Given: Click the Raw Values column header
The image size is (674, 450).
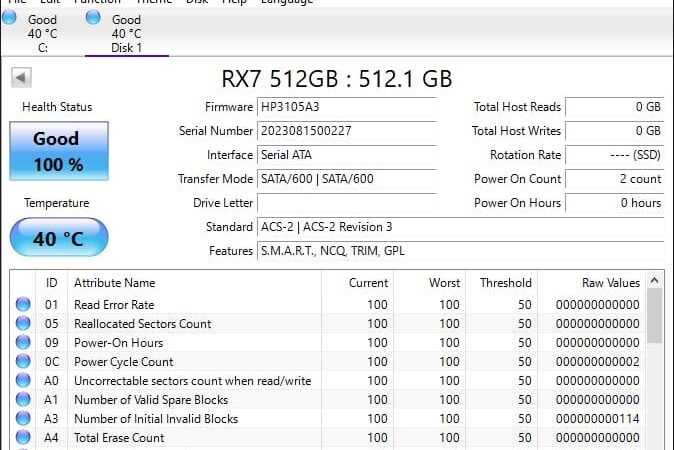Looking at the screenshot, I should click(x=610, y=283).
